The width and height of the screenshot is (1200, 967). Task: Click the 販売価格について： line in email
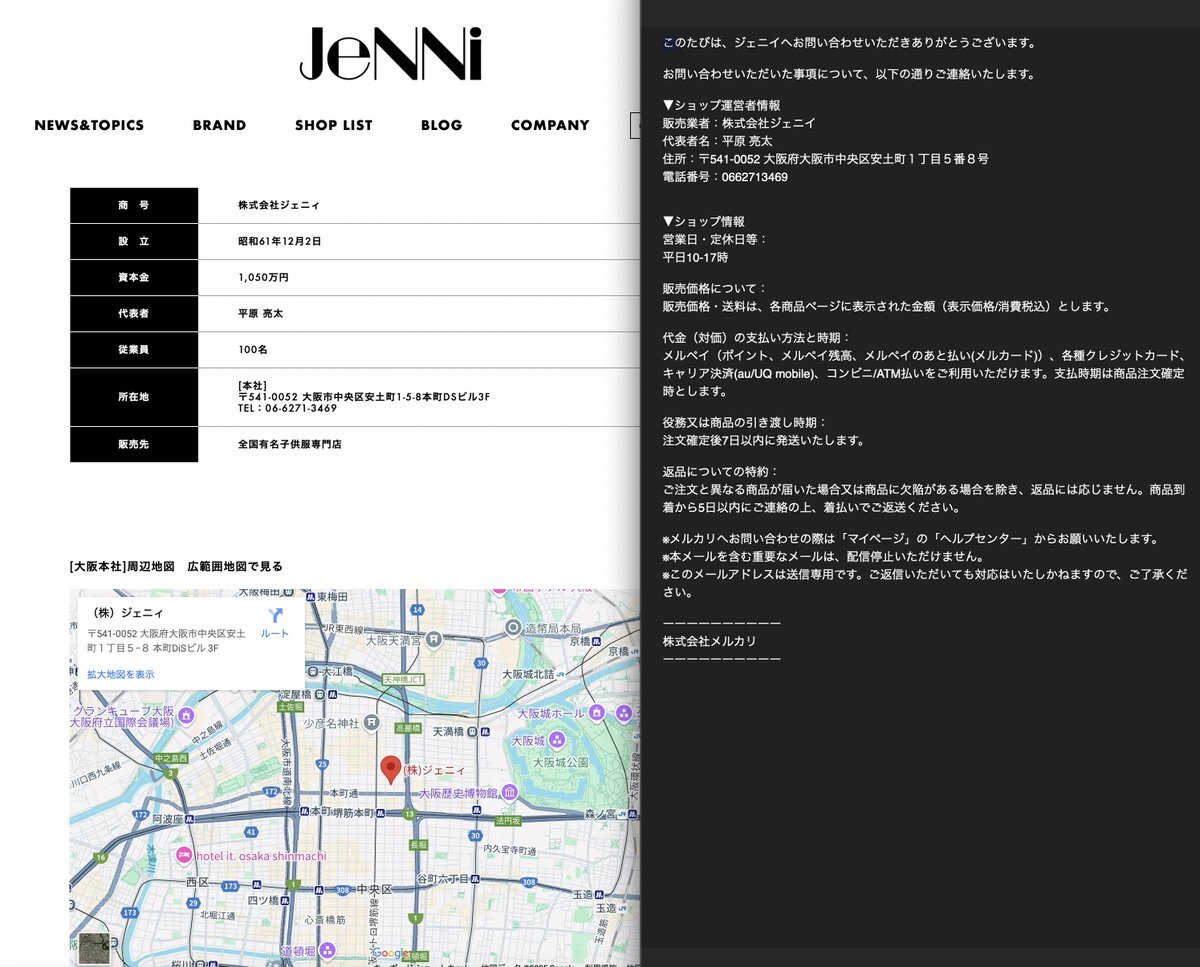coord(715,288)
